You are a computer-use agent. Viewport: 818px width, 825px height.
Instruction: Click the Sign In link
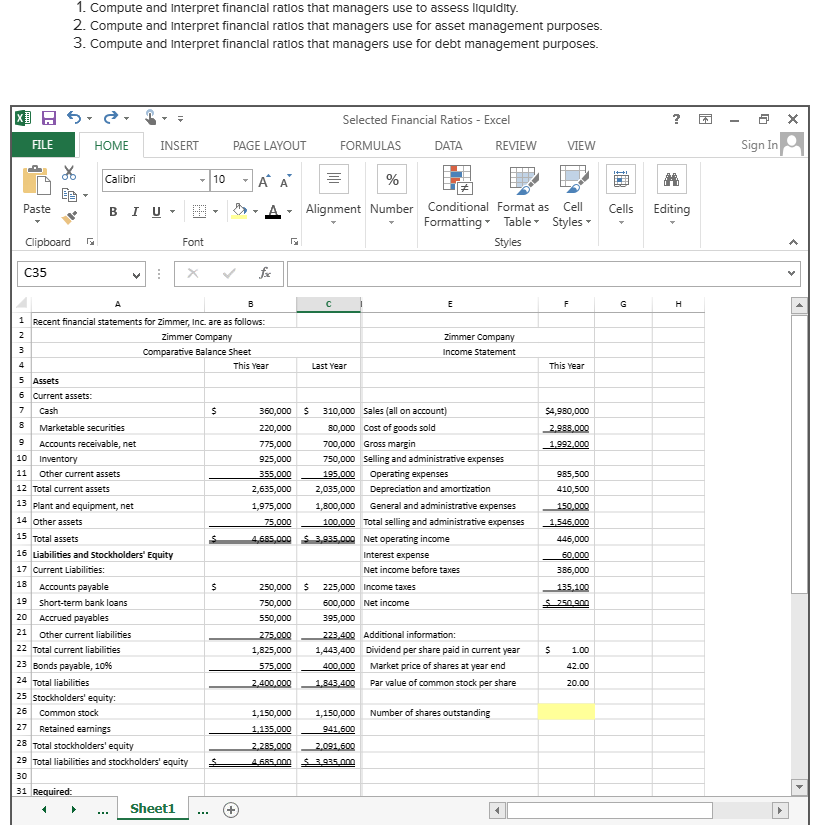coord(762,145)
